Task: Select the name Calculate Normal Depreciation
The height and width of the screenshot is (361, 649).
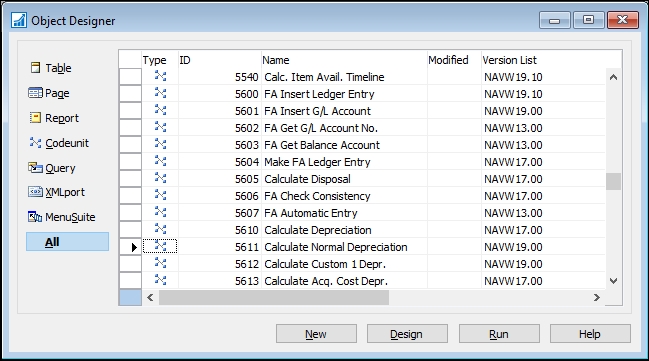Action: (336, 247)
